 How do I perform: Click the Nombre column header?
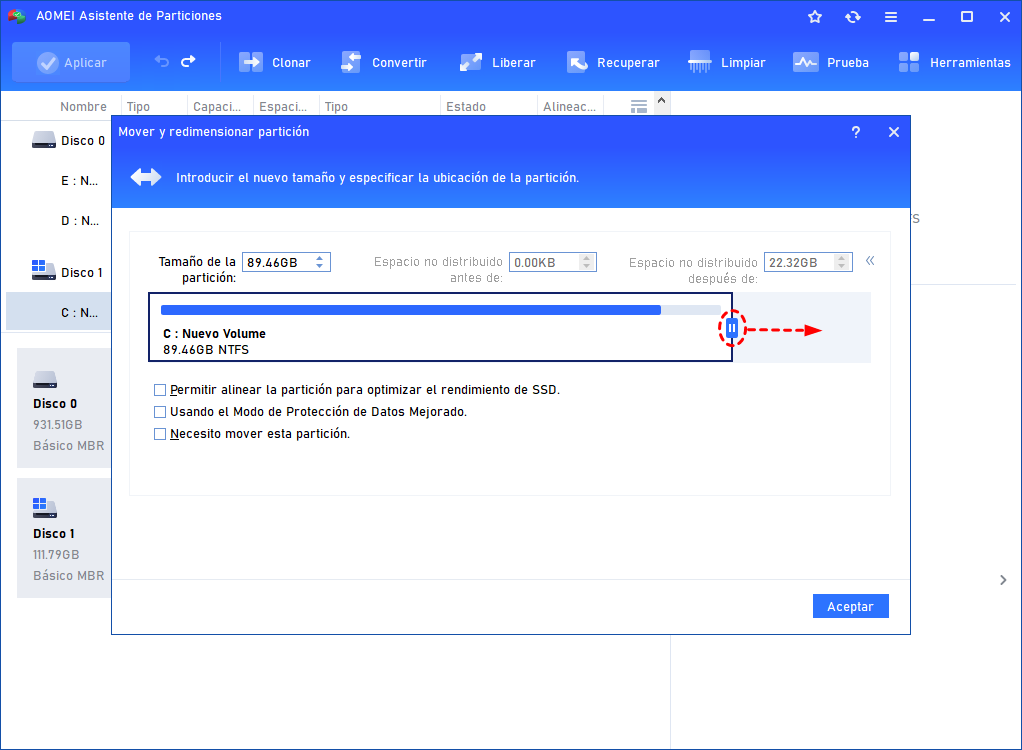pos(83,107)
